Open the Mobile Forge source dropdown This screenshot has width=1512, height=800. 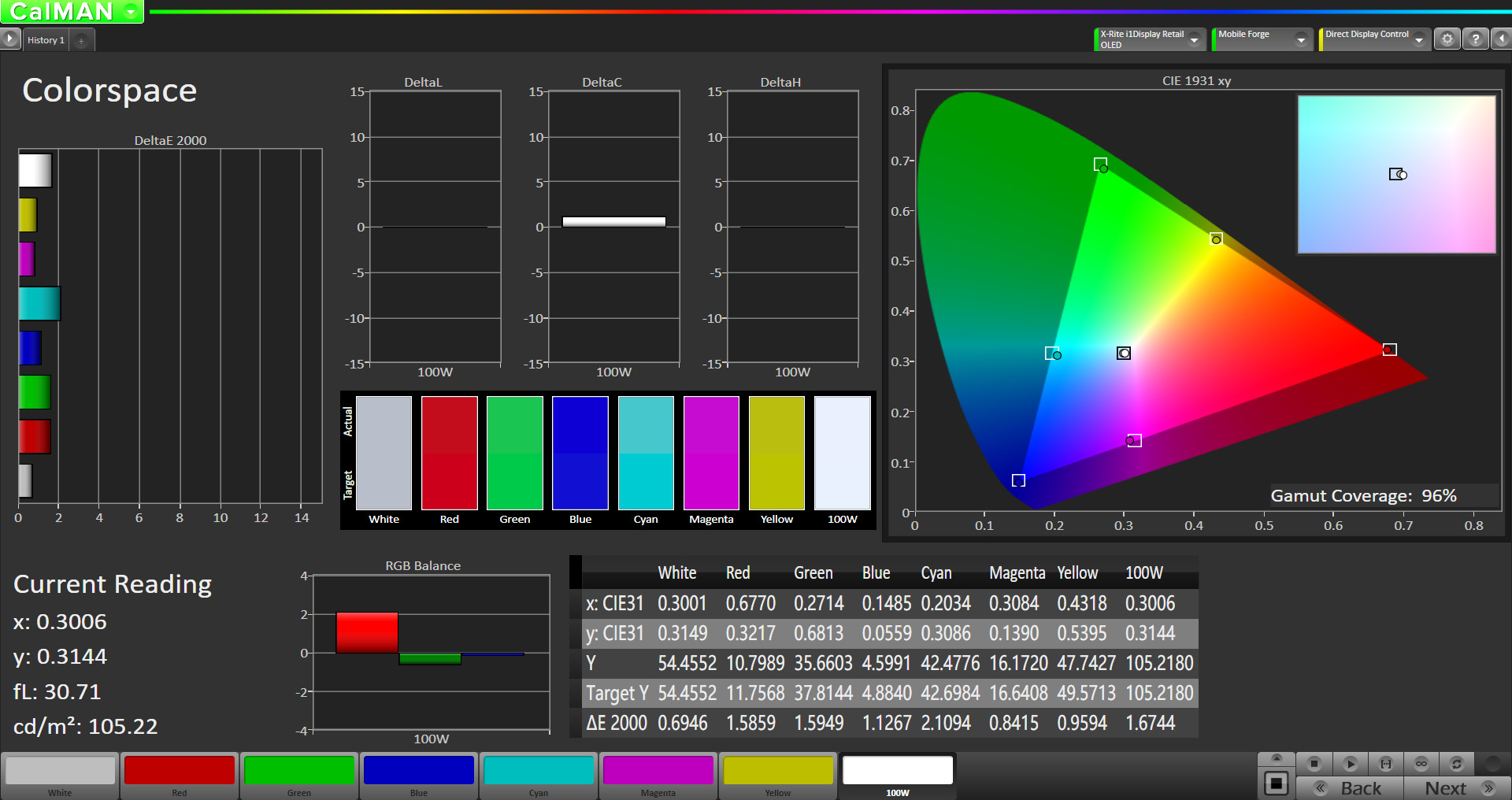point(1301,39)
